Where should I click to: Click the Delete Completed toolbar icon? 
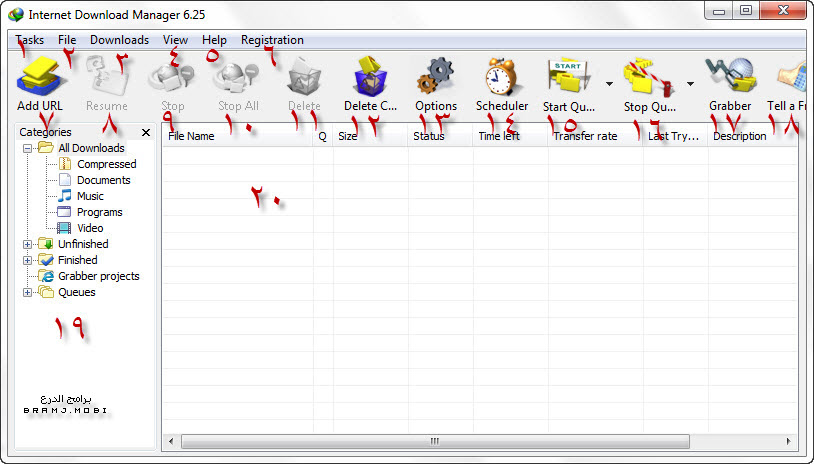point(371,76)
